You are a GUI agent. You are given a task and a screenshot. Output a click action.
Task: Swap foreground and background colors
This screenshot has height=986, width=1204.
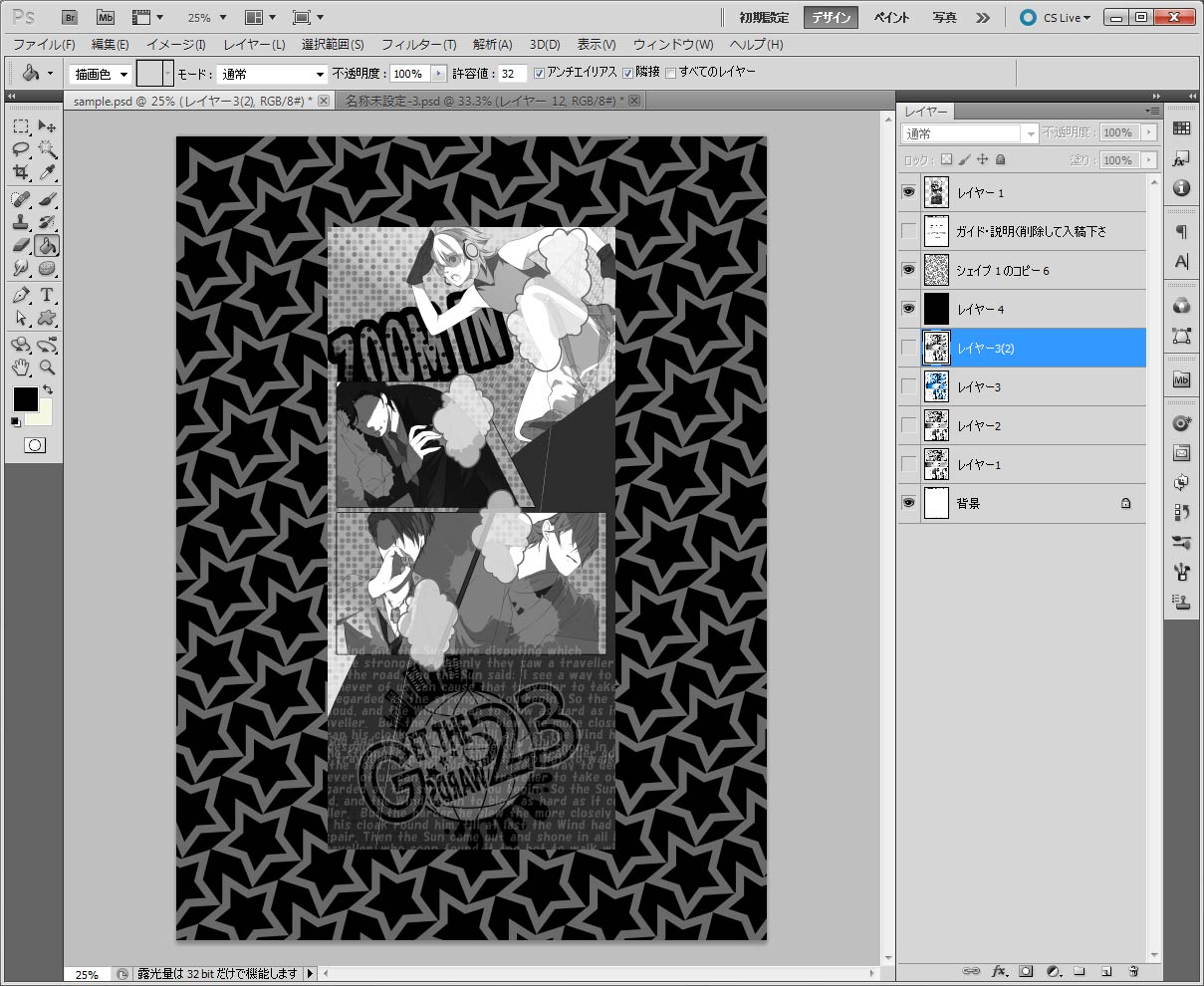[47, 389]
